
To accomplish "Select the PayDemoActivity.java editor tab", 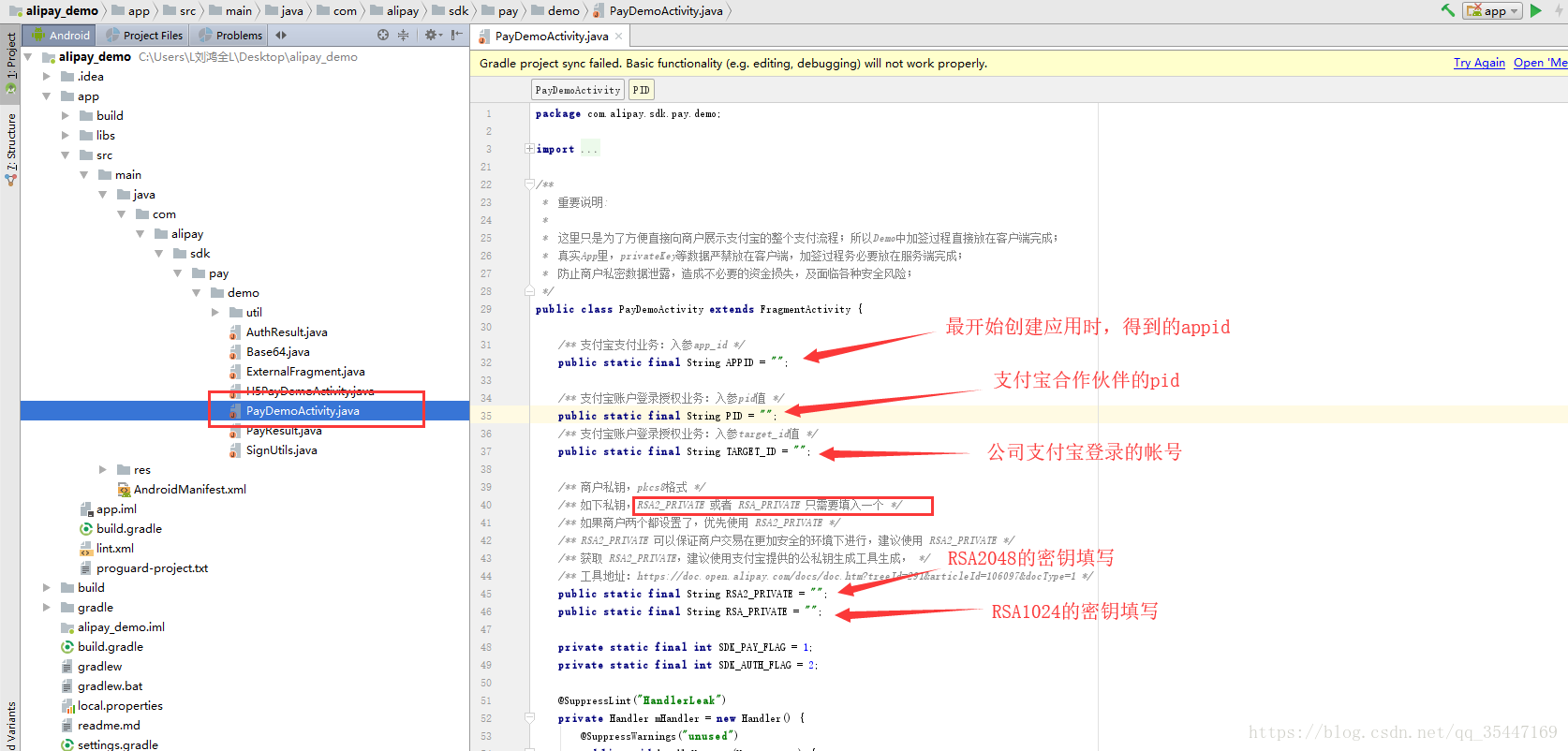I will click(x=551, y=37).
